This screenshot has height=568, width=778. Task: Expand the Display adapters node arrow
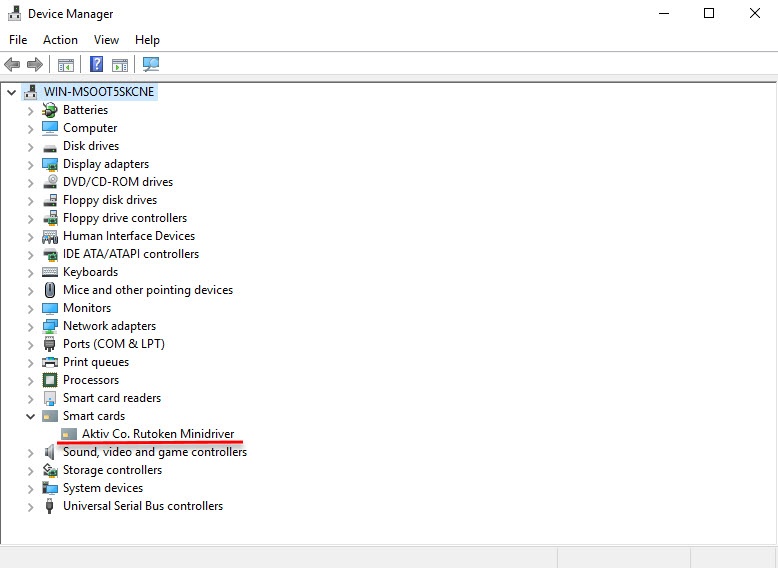(x=31, y=165)
